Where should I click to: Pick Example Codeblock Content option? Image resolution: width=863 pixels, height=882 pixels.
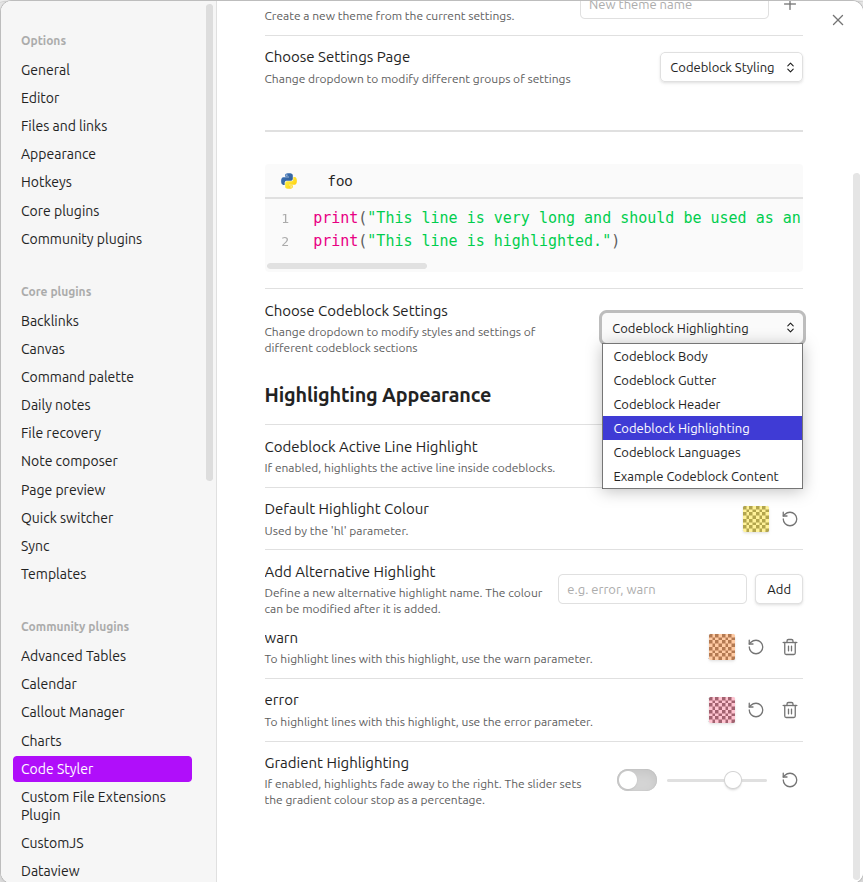(x=696, y=476)
